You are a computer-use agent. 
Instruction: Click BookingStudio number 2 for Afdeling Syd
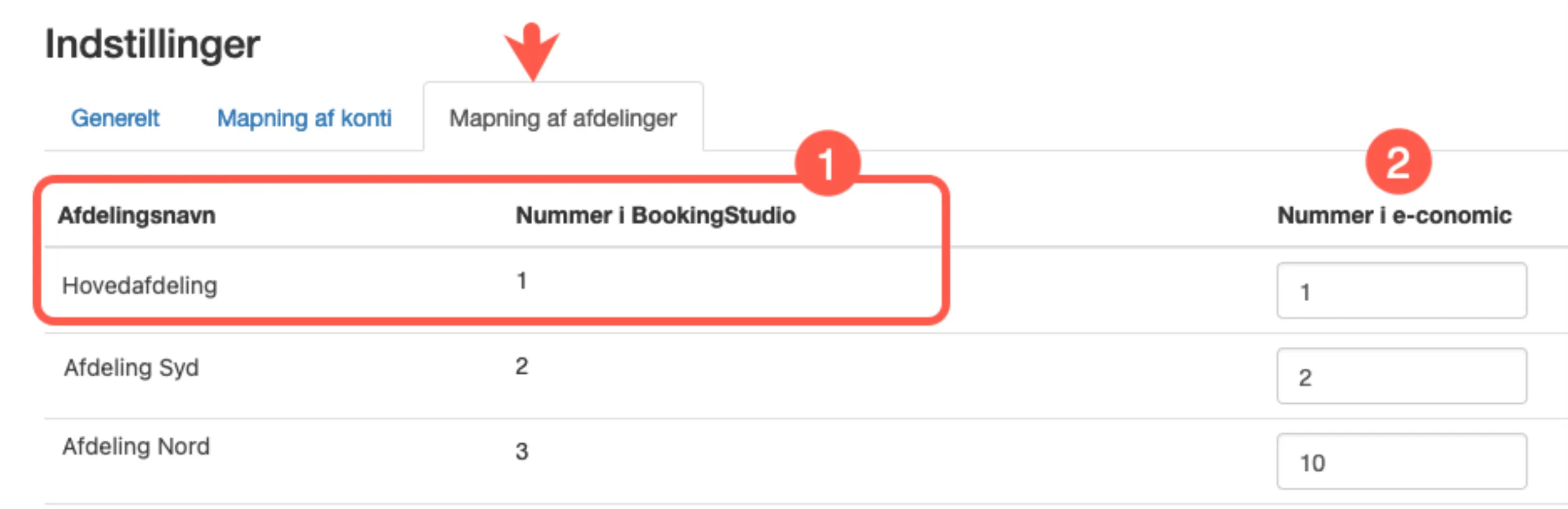(521, 365)
